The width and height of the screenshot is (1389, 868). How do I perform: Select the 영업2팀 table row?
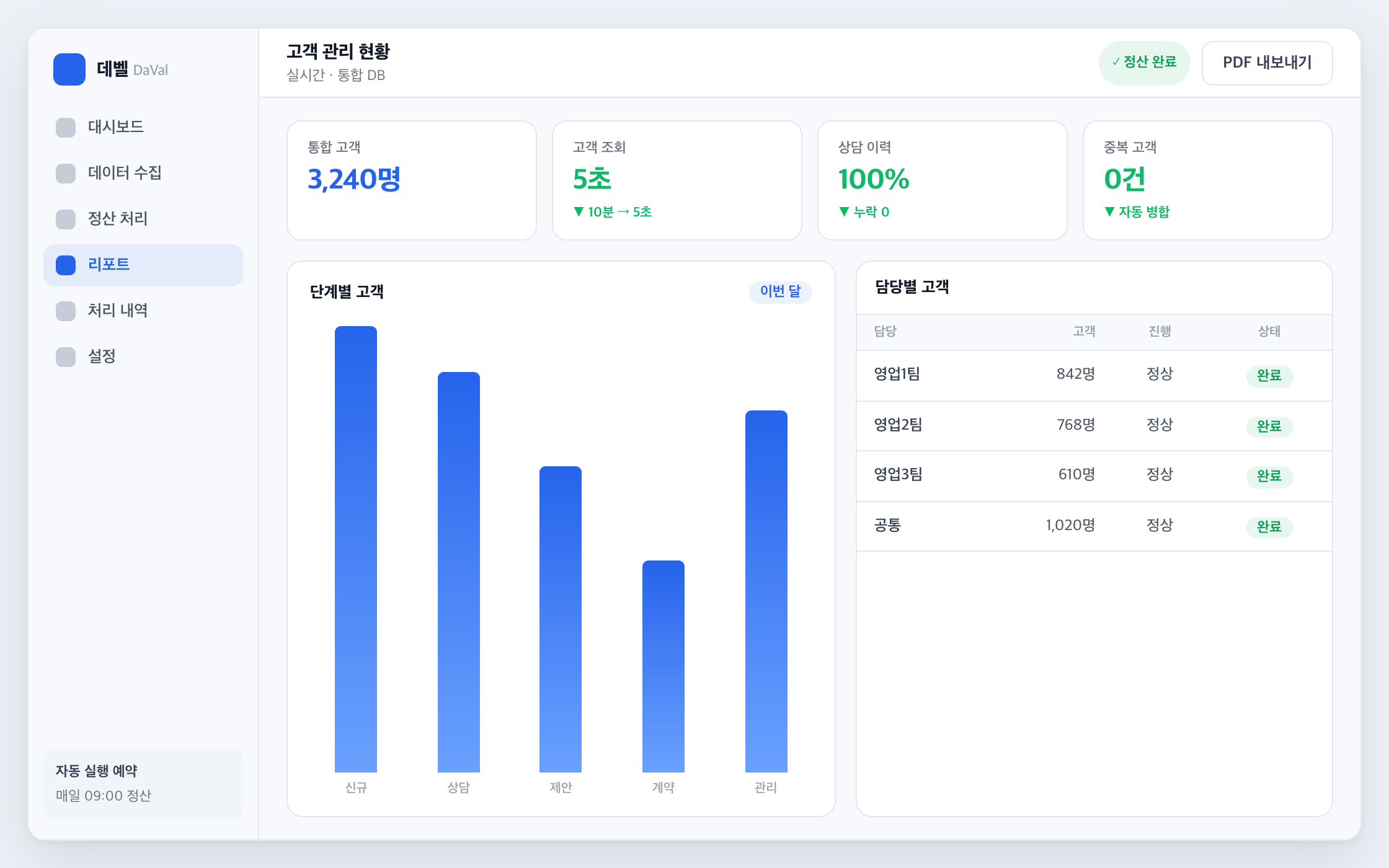pos(1094,426)
